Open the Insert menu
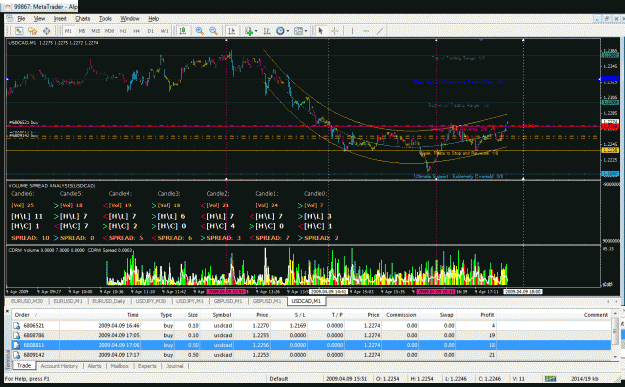Image resolution: width=625 pixels, height=387 pixels. tap(60, 19)
